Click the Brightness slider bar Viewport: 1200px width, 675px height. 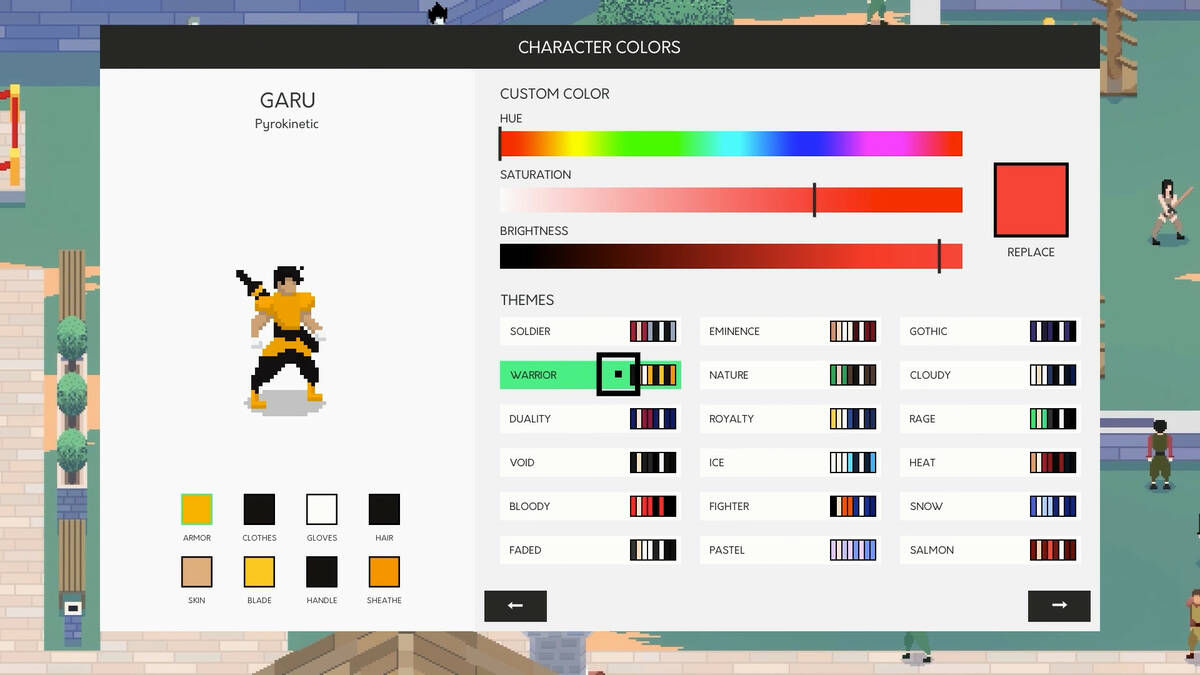click(731, 256)
